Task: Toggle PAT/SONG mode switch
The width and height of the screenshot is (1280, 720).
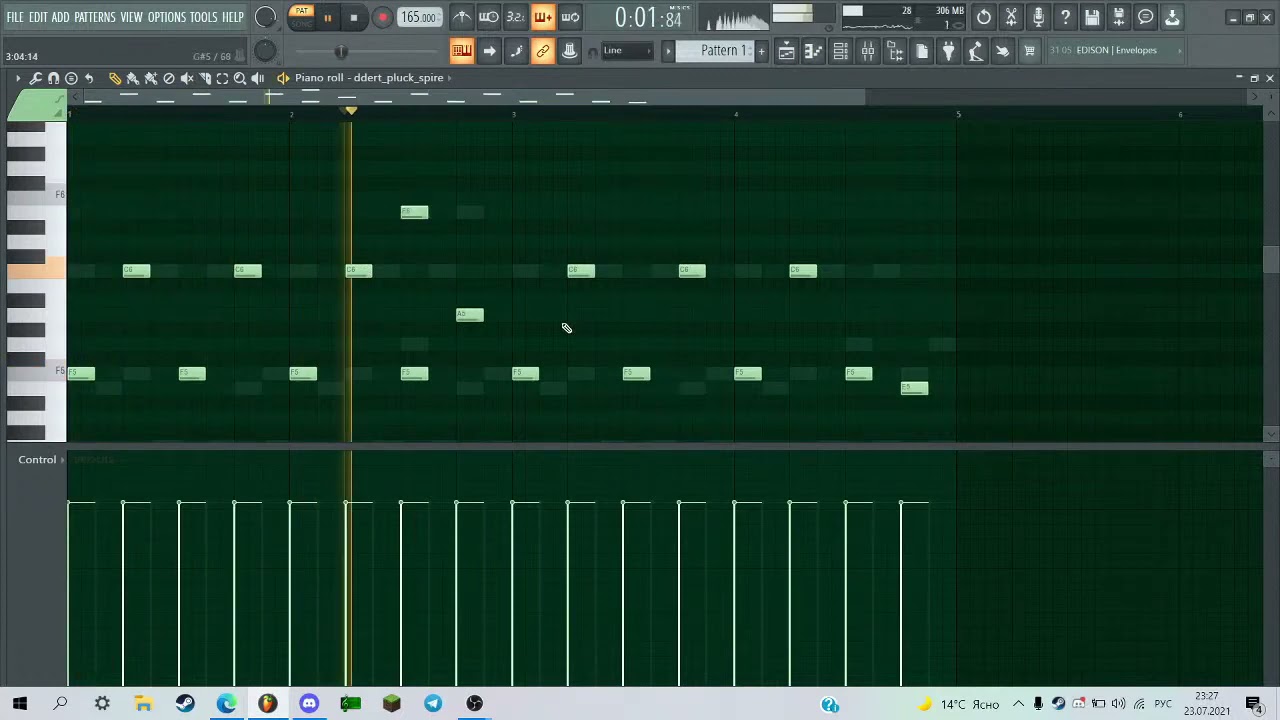Action: coord(301,17)
